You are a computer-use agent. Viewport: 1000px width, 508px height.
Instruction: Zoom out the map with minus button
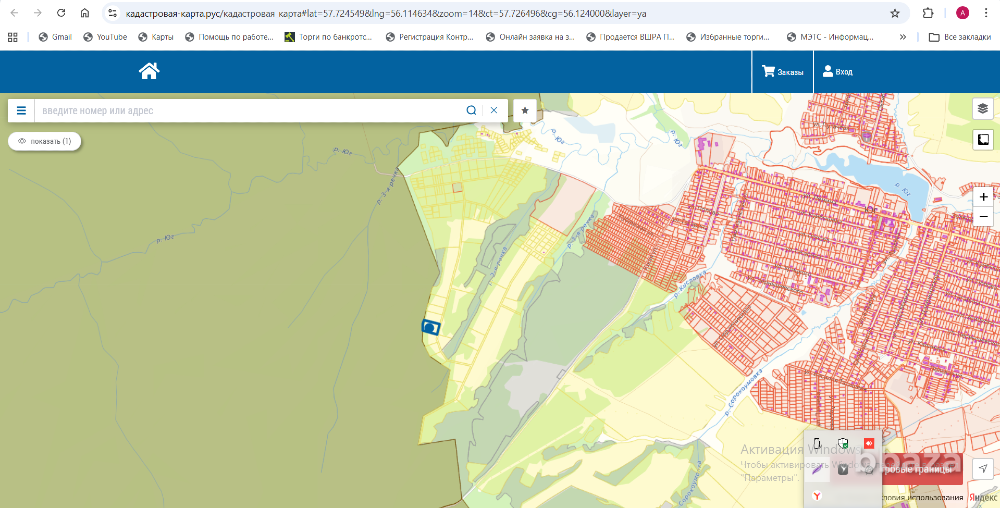coord(984,217)
